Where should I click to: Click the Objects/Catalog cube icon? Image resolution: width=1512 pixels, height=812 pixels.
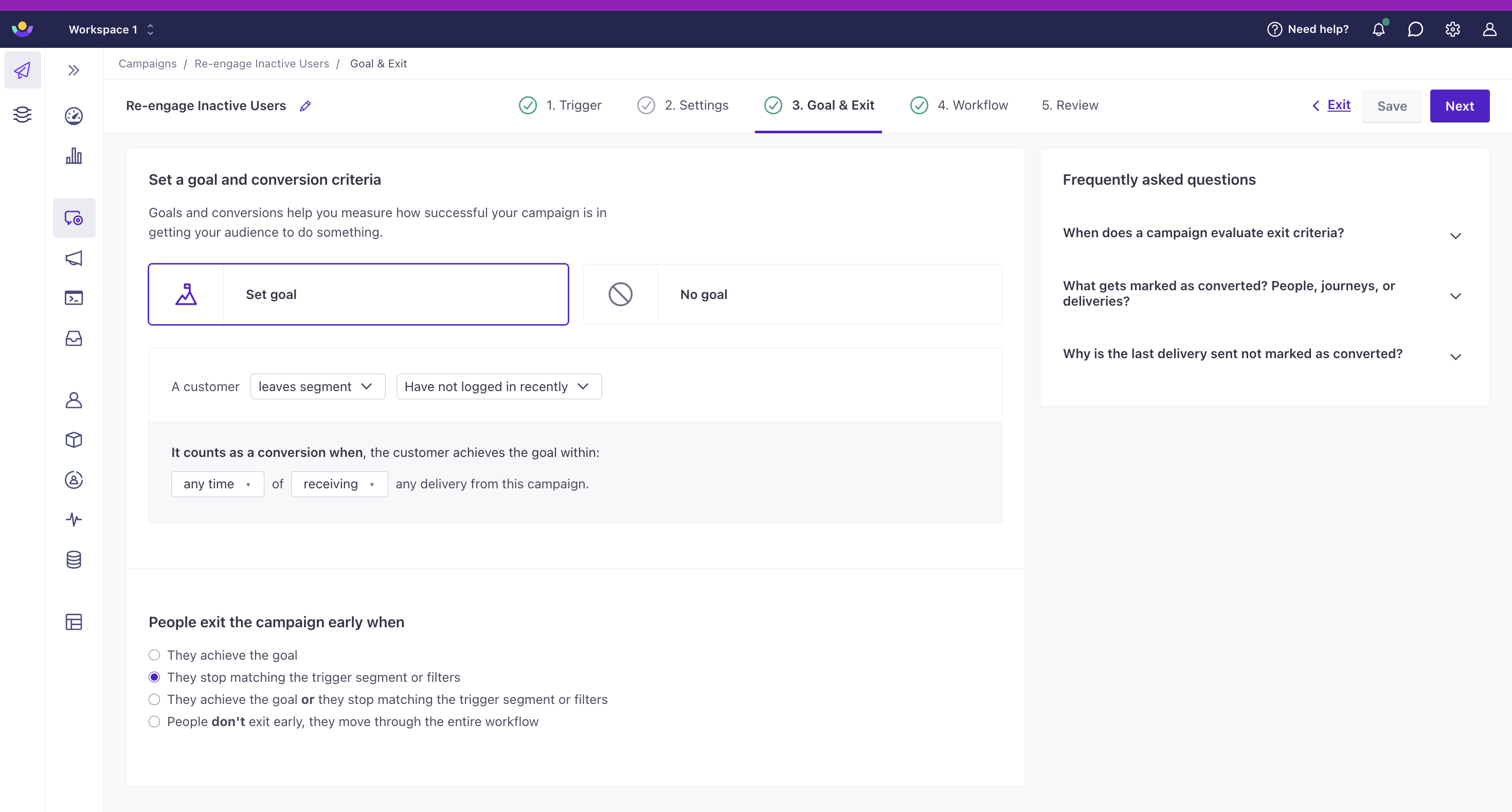(x=75, y=440)
